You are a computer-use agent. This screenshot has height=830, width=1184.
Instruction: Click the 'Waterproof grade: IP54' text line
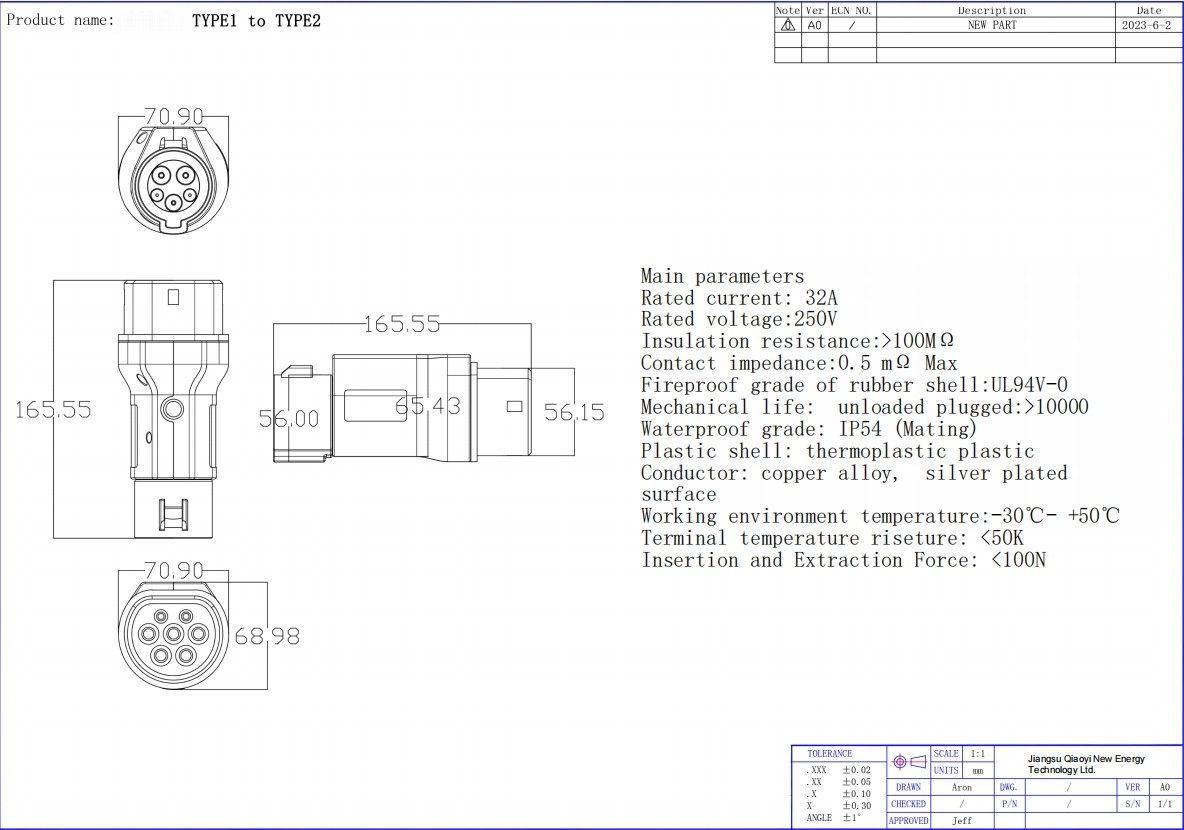coord(808,429)
